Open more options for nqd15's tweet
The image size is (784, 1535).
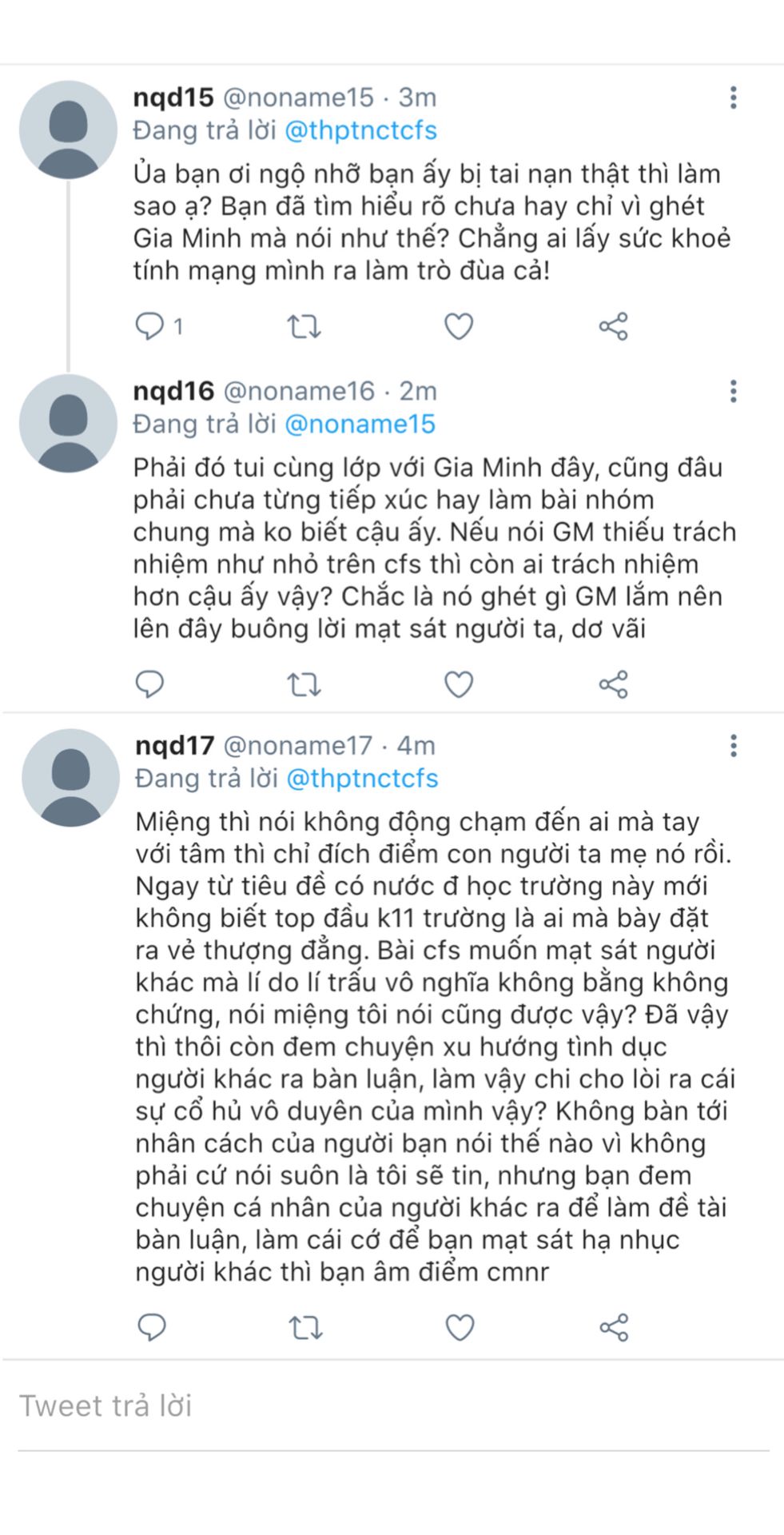[733, 98]
